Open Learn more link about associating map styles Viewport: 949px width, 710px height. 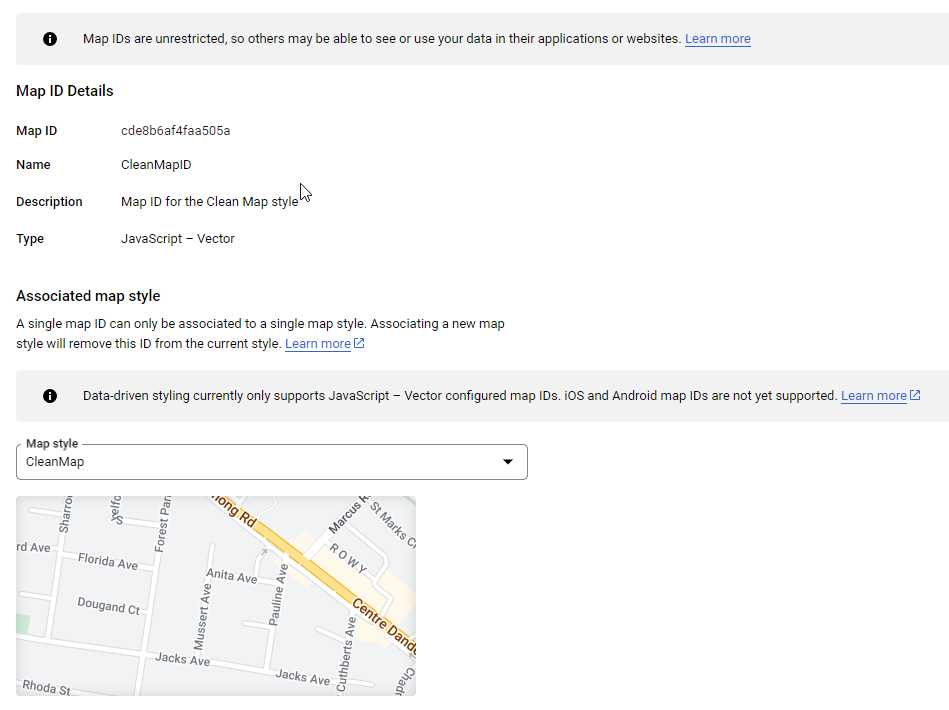(x=317, y=344)
